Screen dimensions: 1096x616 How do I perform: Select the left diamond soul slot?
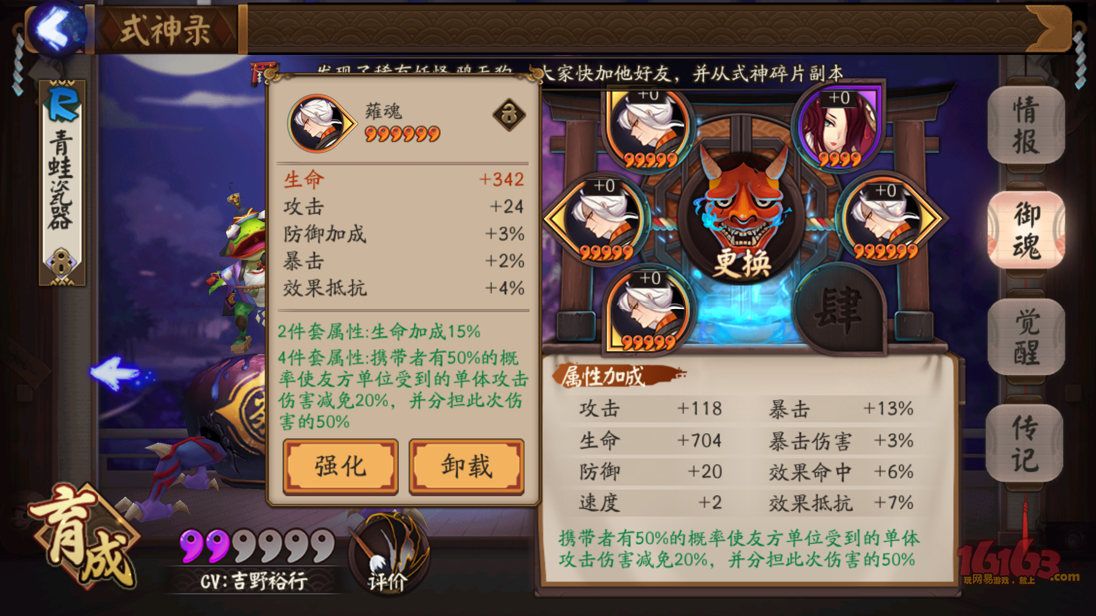599,220
